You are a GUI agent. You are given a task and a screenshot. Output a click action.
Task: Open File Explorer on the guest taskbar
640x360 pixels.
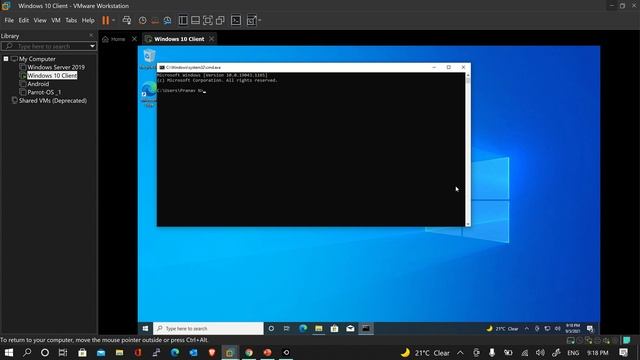click(319, 329)
